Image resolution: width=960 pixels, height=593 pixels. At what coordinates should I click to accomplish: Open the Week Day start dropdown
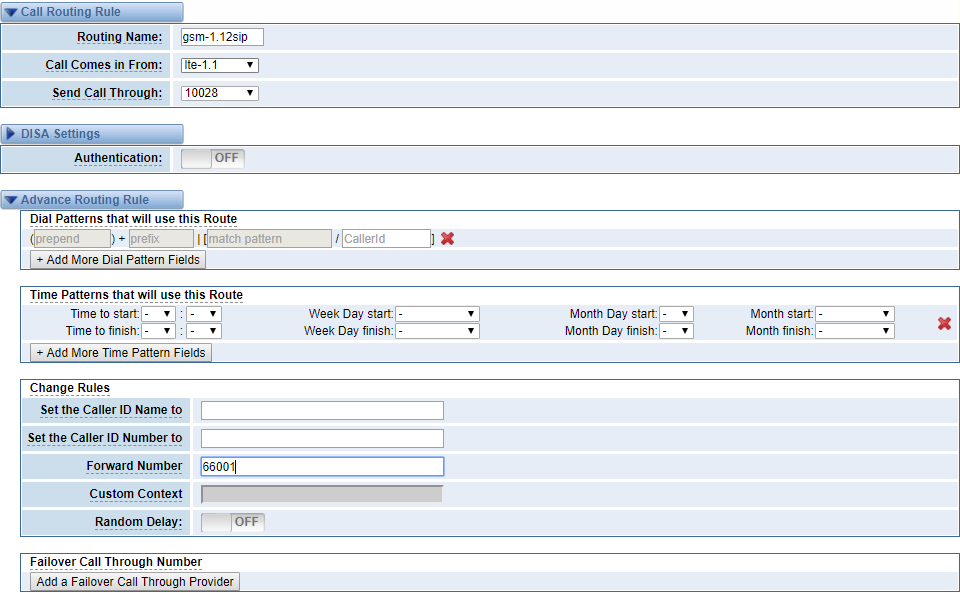[x=437, y=314]
